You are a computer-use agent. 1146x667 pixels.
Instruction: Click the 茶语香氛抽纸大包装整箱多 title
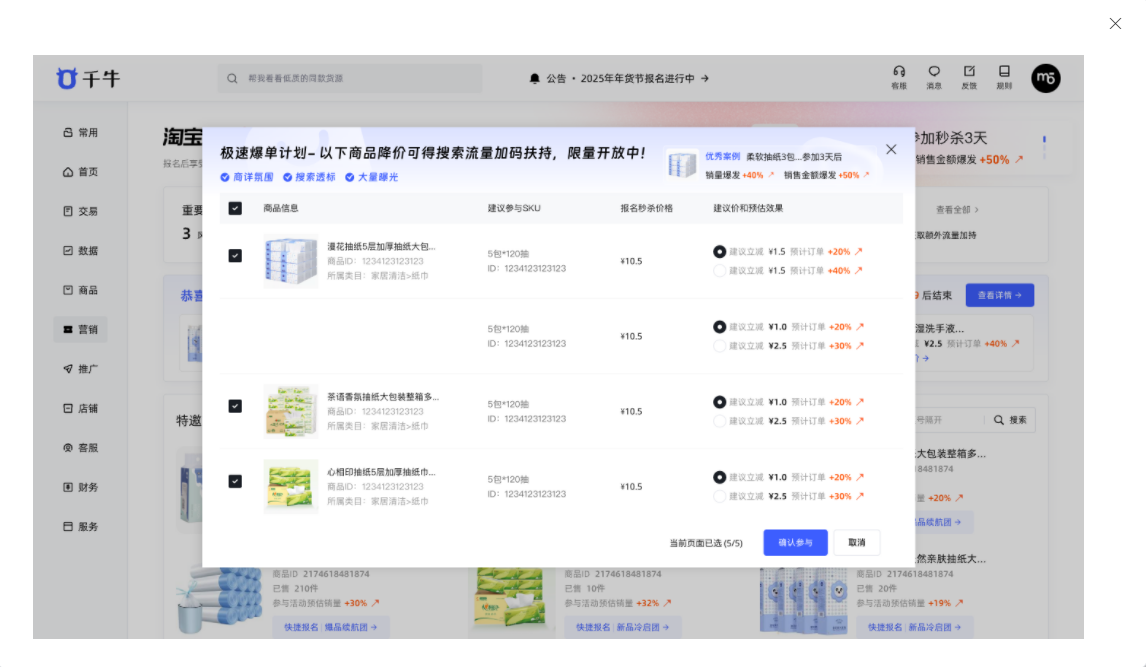(383, 397)
